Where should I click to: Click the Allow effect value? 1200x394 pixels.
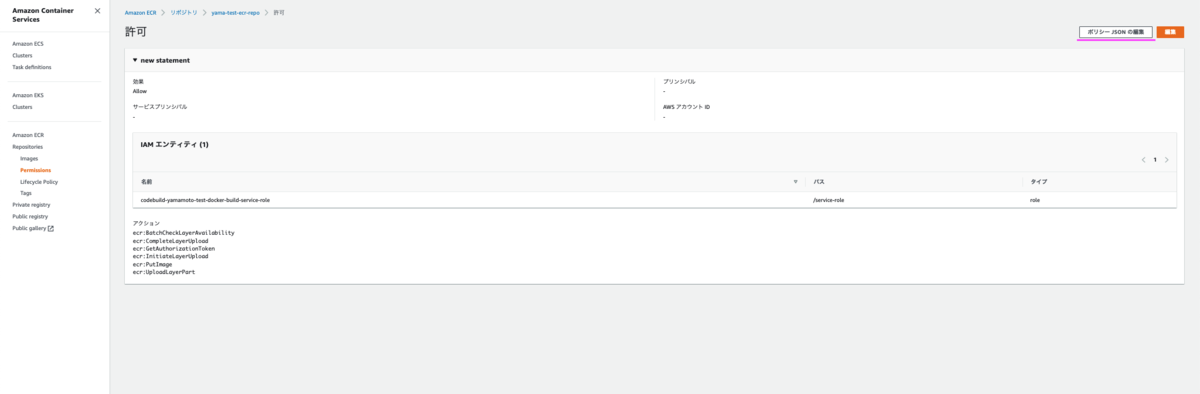(140, 91)
